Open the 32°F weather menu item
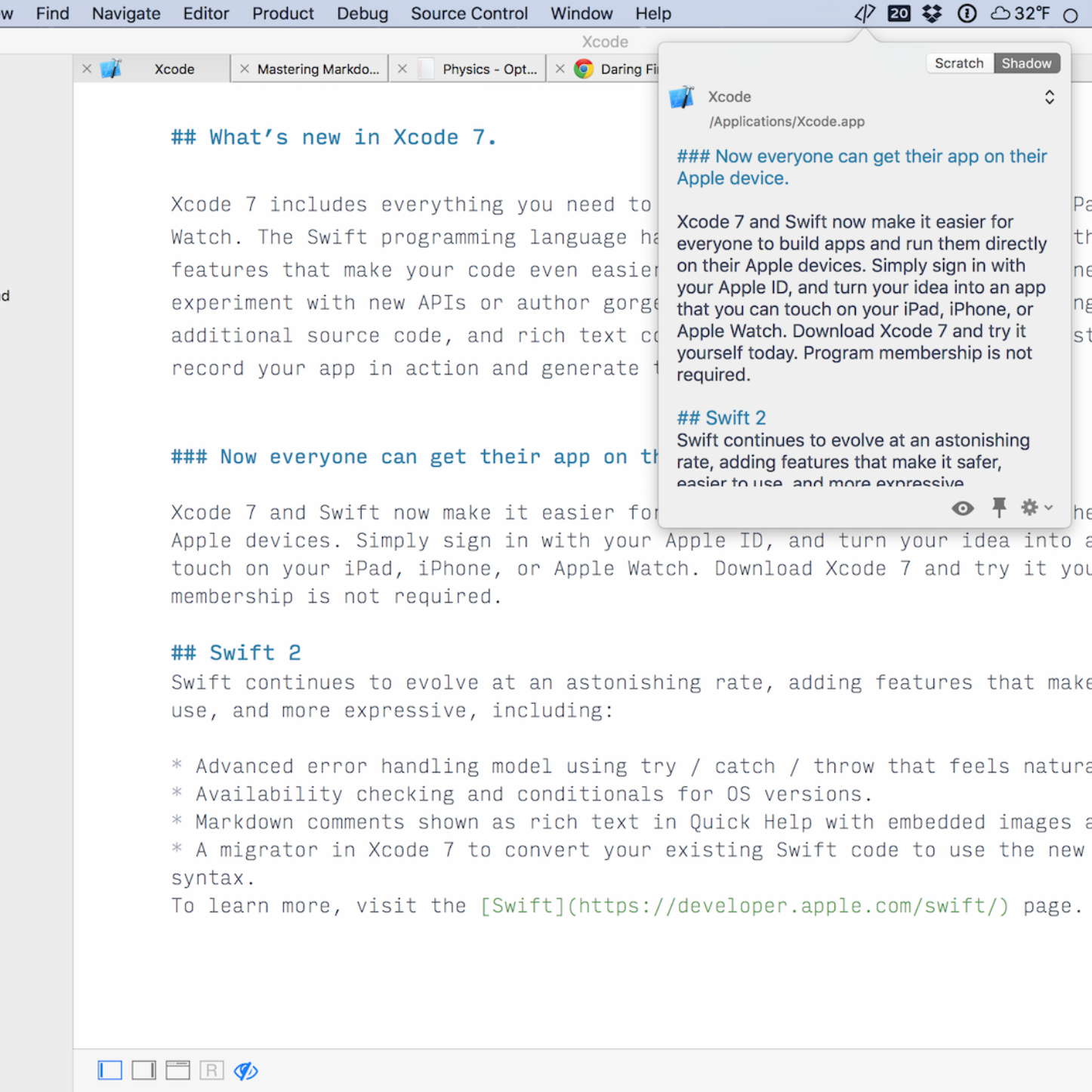 pyautogui.click(x=1021, y=14)
